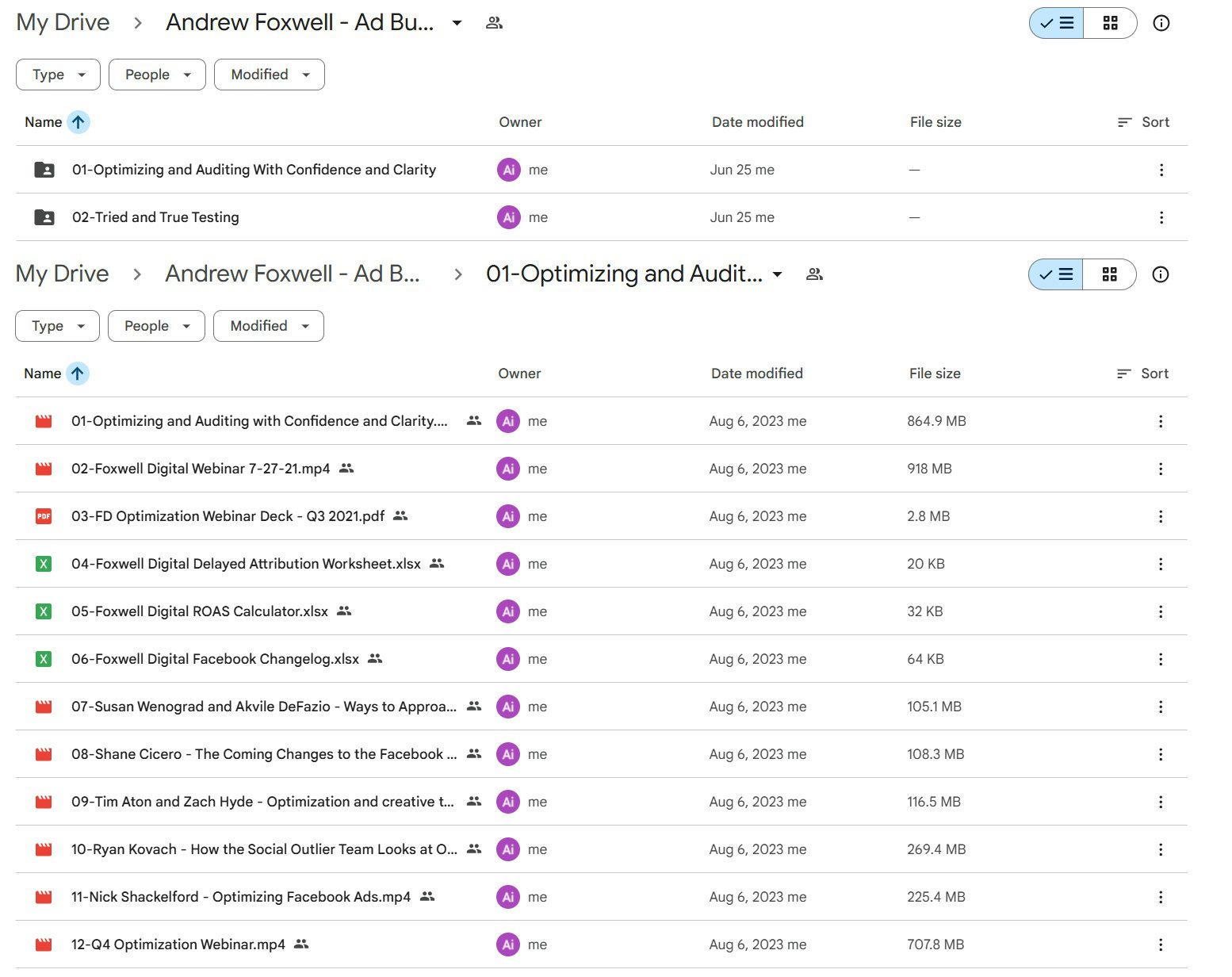Click the video icon of 02-Foxwell Digital Webinar 7-27-21.mp4
The width and height of the screenshot is (1232, 977).
pos(44,469)
